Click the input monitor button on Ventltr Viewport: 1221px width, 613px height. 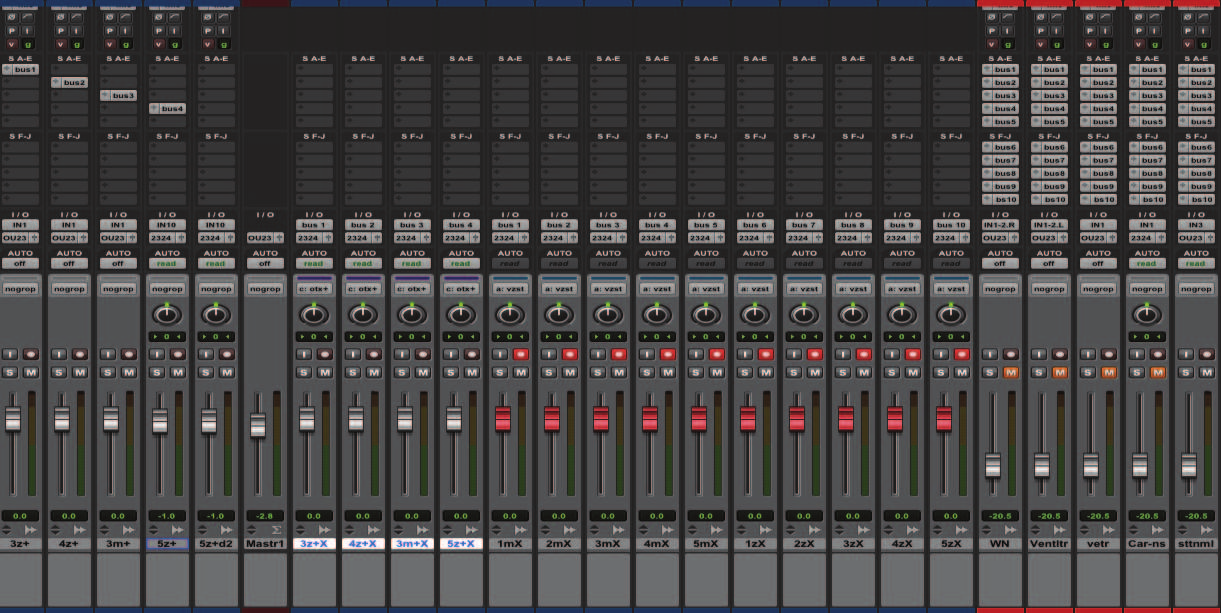[x=1041, y=354]
